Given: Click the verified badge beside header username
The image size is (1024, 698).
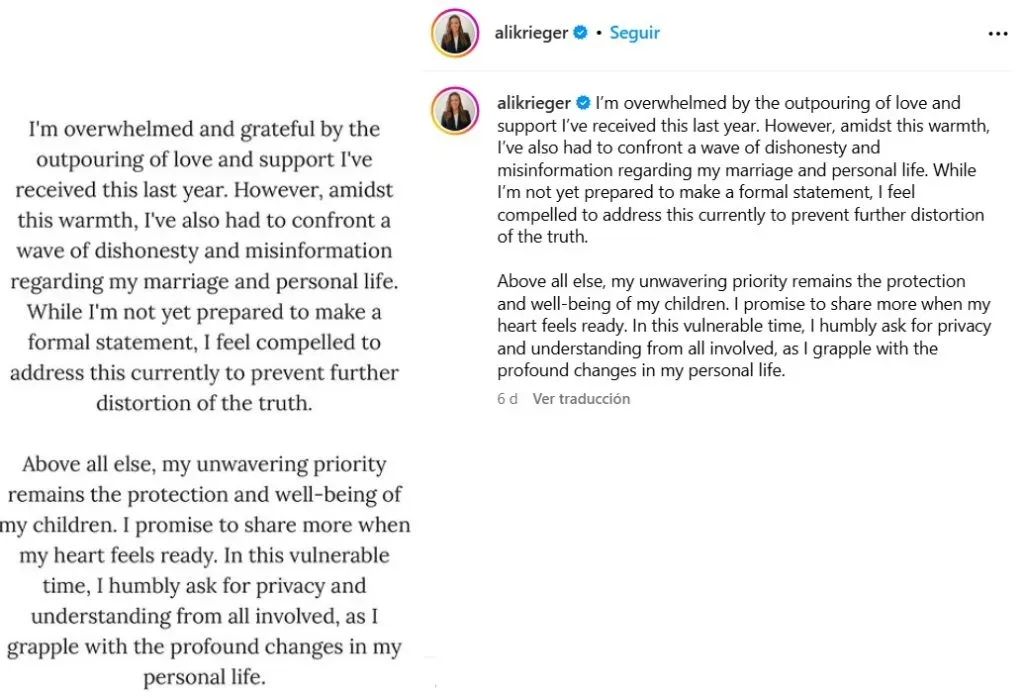Looking at the screenshot, I should (580, 32).
